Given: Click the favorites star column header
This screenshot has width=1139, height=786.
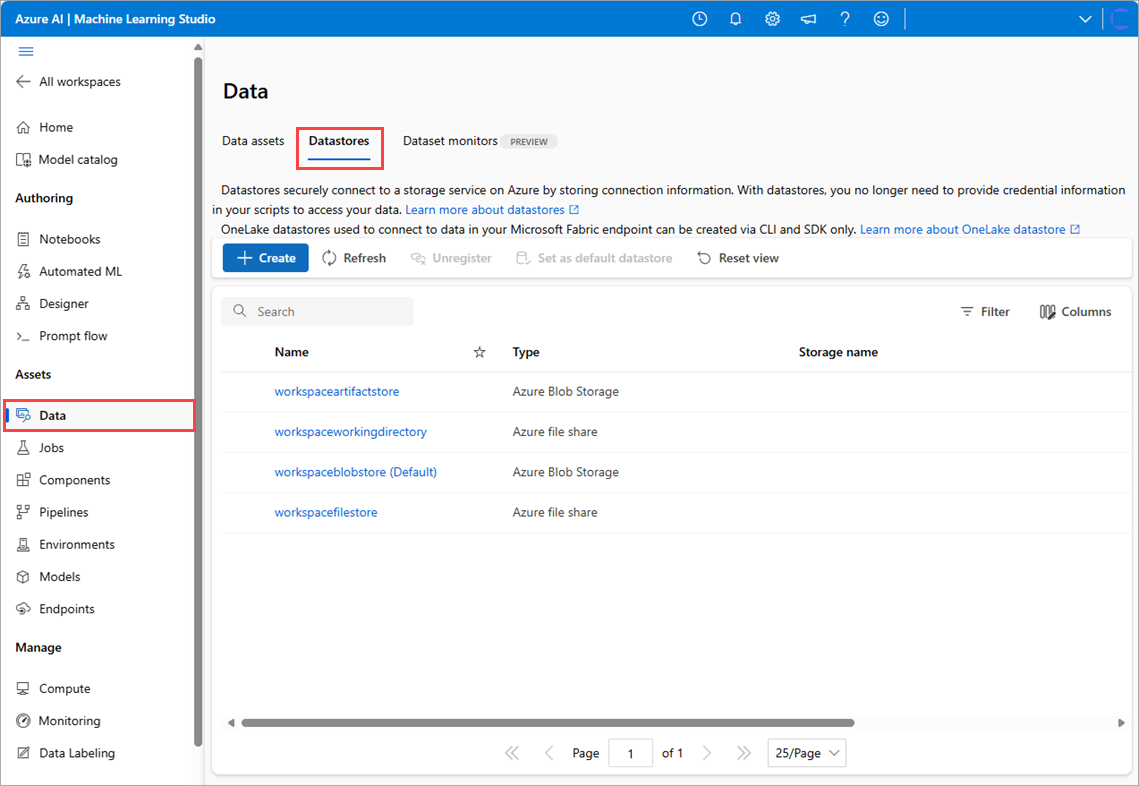Looking at the screenshot, I should [x=479, y=352].
